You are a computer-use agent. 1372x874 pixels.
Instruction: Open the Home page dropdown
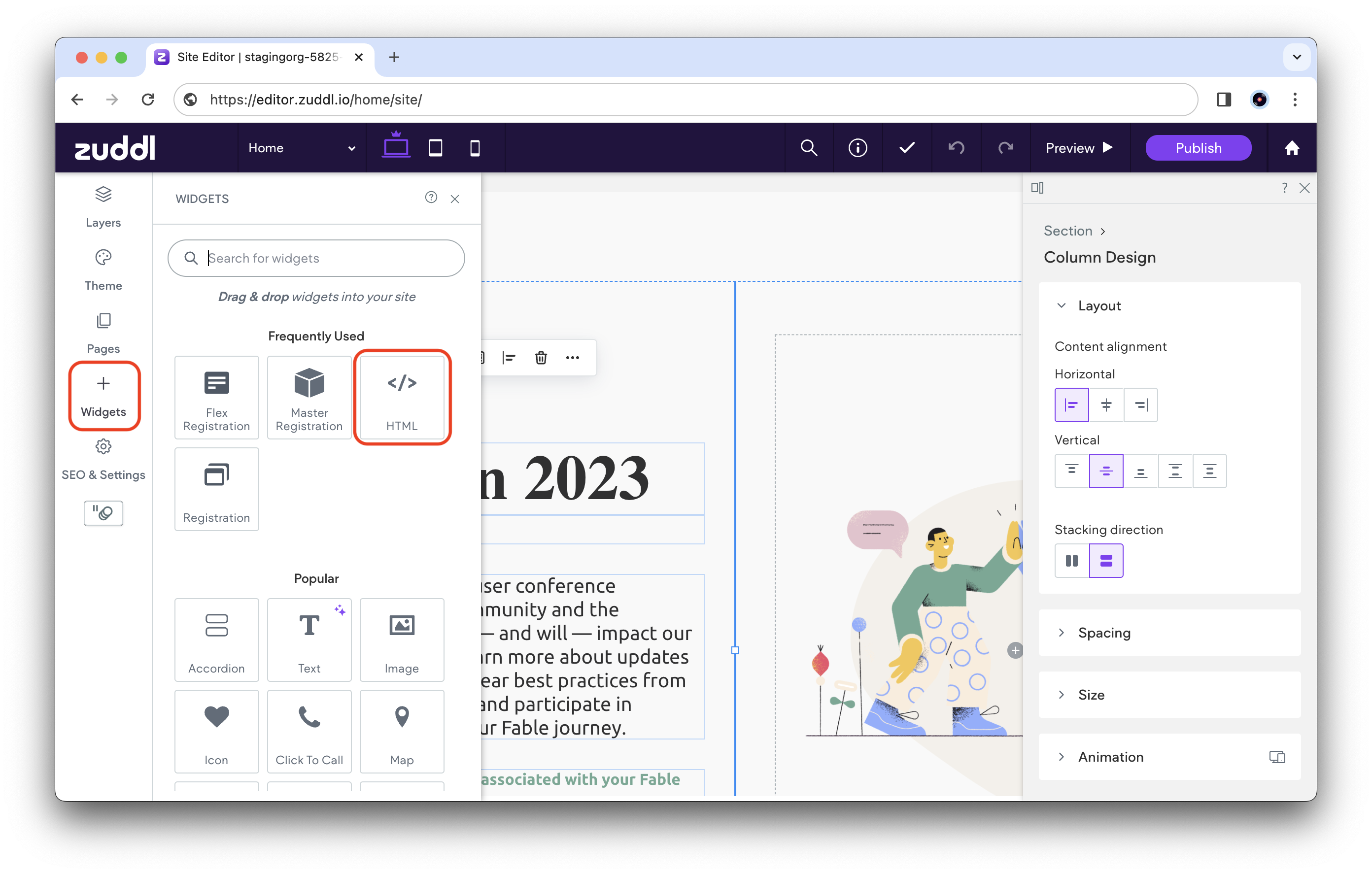click(x=301, y=148)
